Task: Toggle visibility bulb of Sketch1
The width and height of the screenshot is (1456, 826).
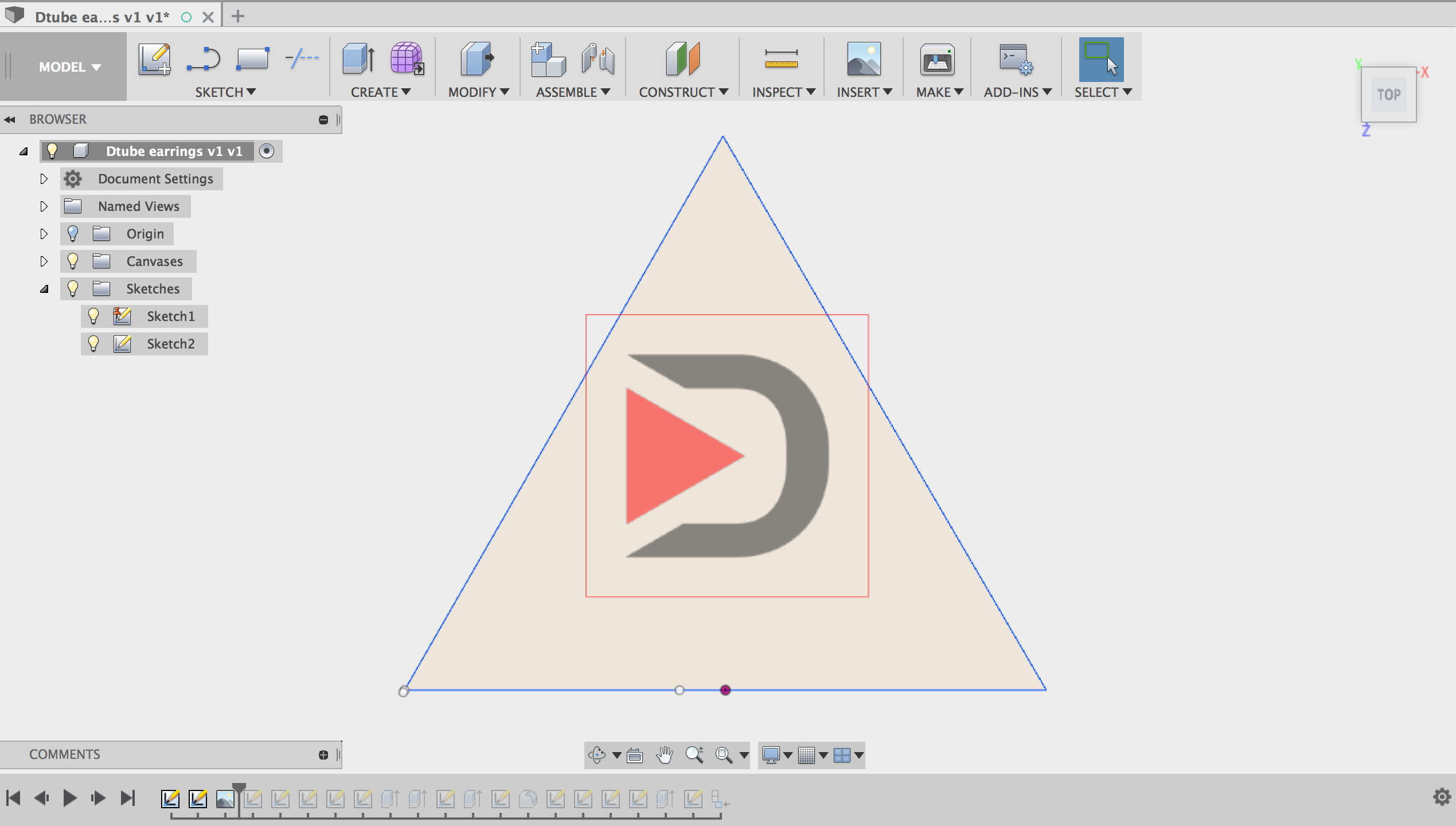Action: click(x=93, y=316)
